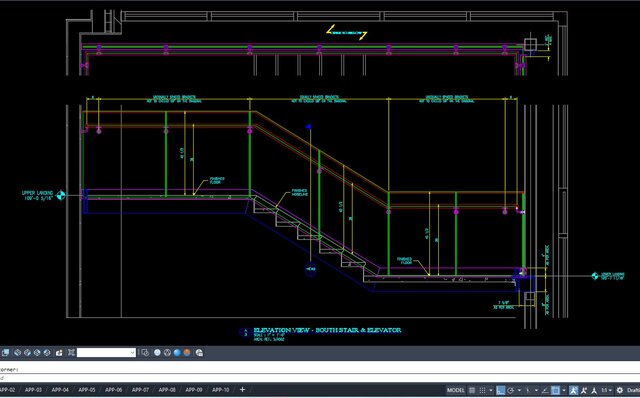Open the APP-09 layout tab

pyautogui.click(x=194, y=390)
